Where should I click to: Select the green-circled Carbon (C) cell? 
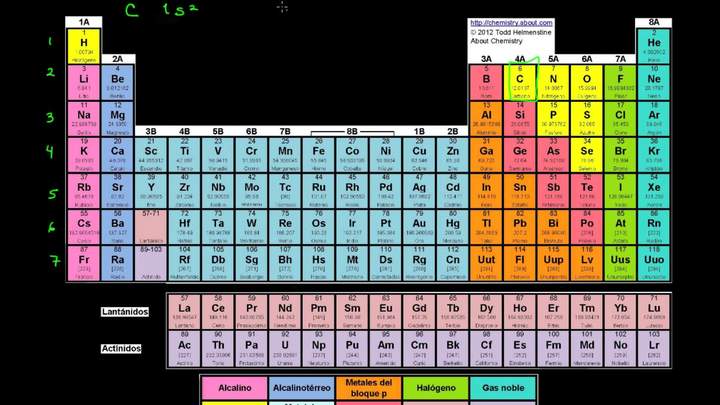pyautogui.click(x=520, y=78)
